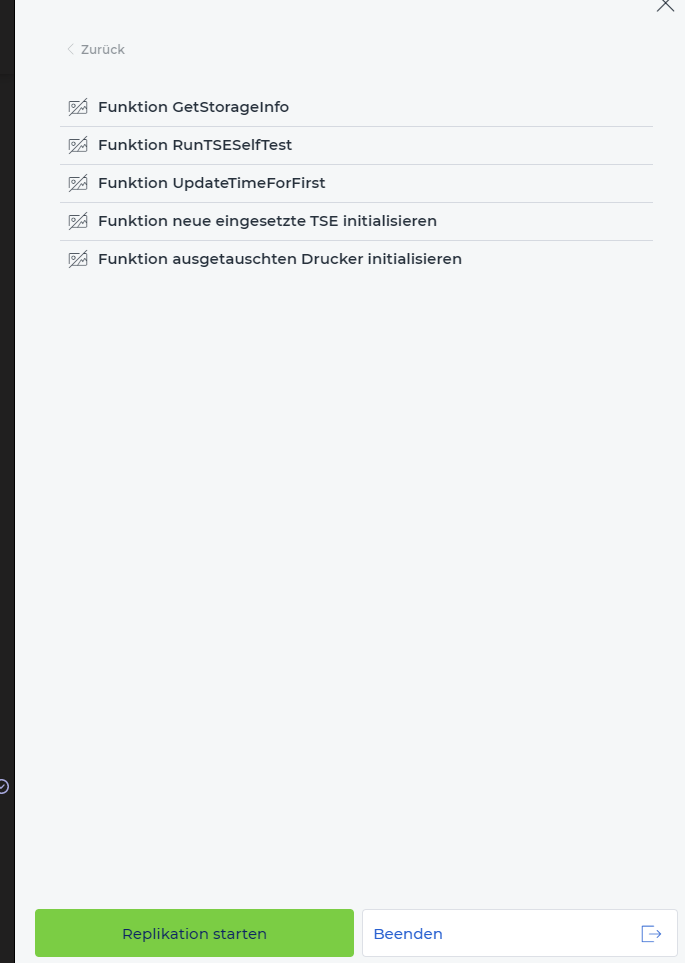Image resolution: width=685 pixels, height=963 pixels.
Task: Click the empty row area right of RunTSESelfTest
Action: [472, 146]
